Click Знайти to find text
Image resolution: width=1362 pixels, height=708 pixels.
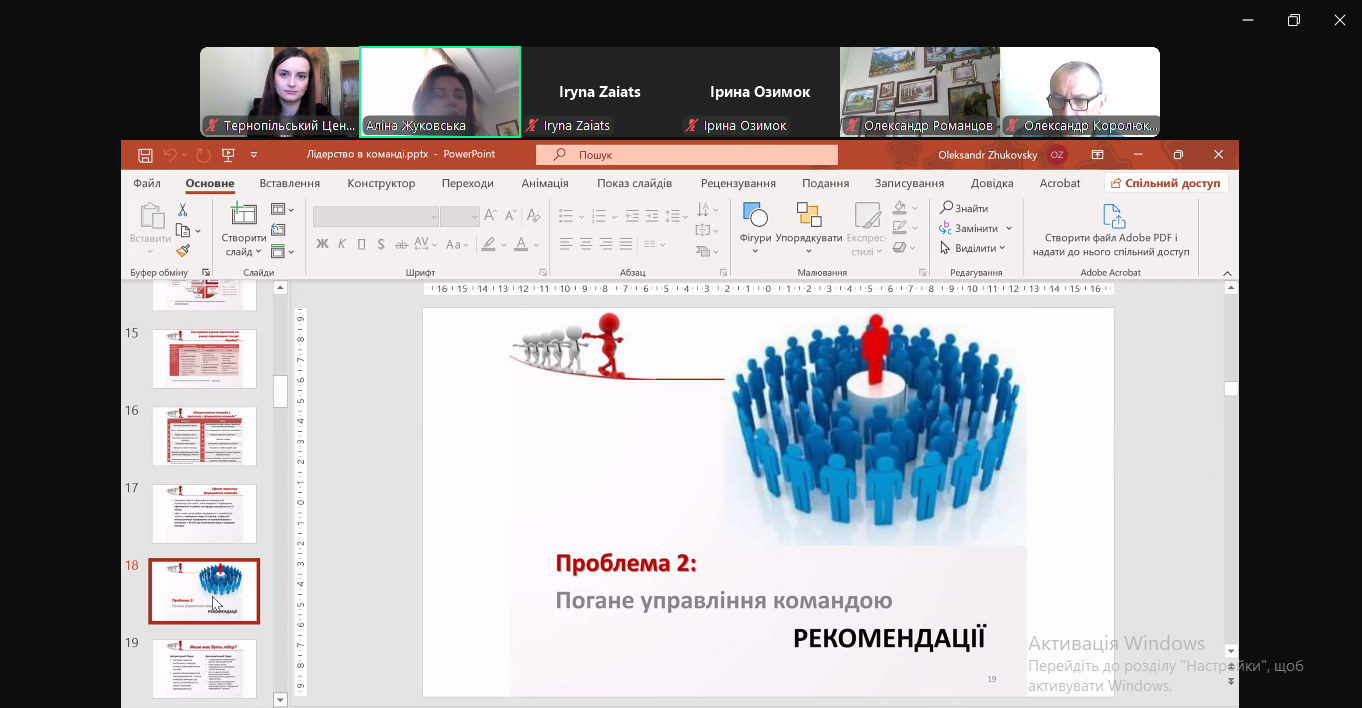pos(965,208)
